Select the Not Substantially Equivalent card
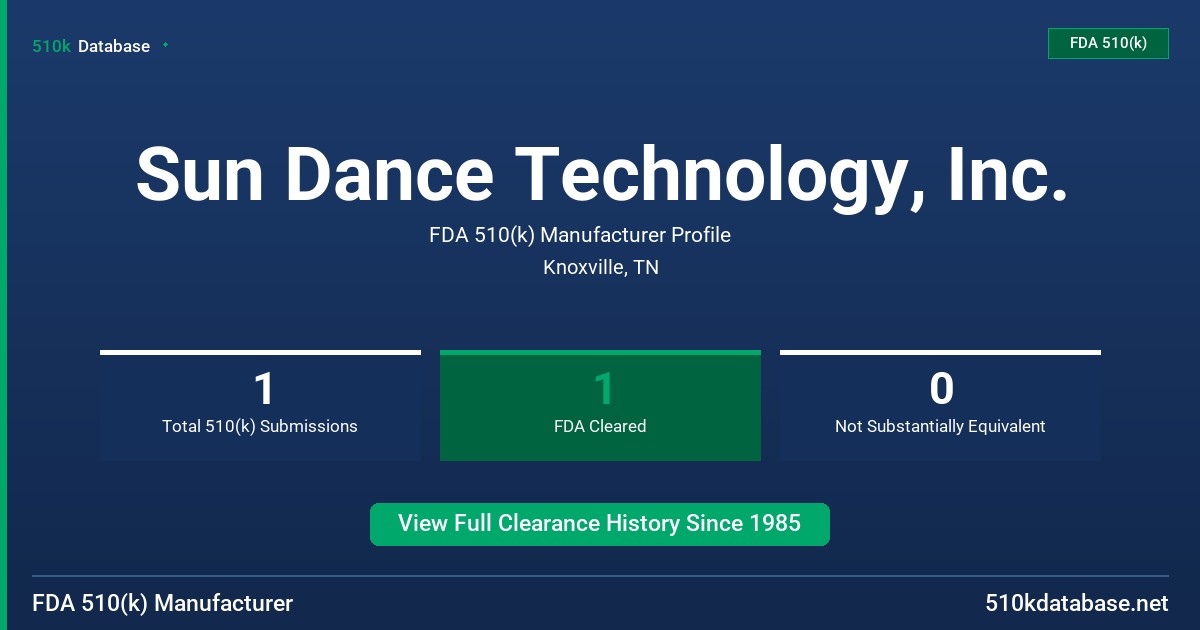1200x630 pixels. 940,405
